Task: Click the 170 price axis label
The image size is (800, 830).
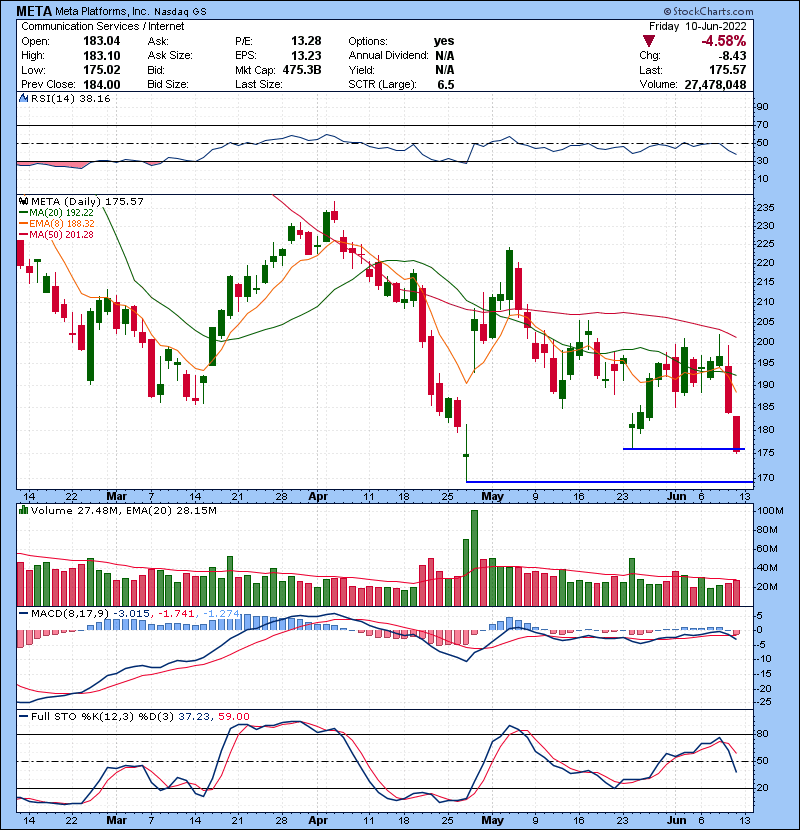Action: pyautogui.click(x=765, y=477)
